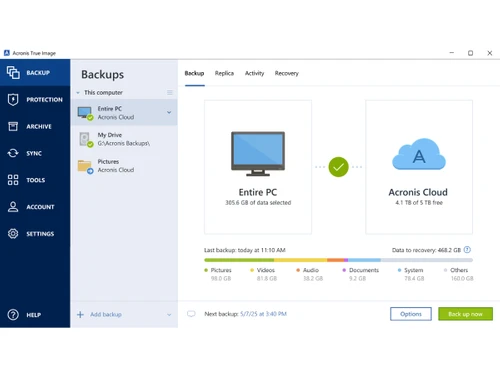Switch to the Backup tab
Image resolution: width=500 pixels, height=375 pixels.
(194, 73)
